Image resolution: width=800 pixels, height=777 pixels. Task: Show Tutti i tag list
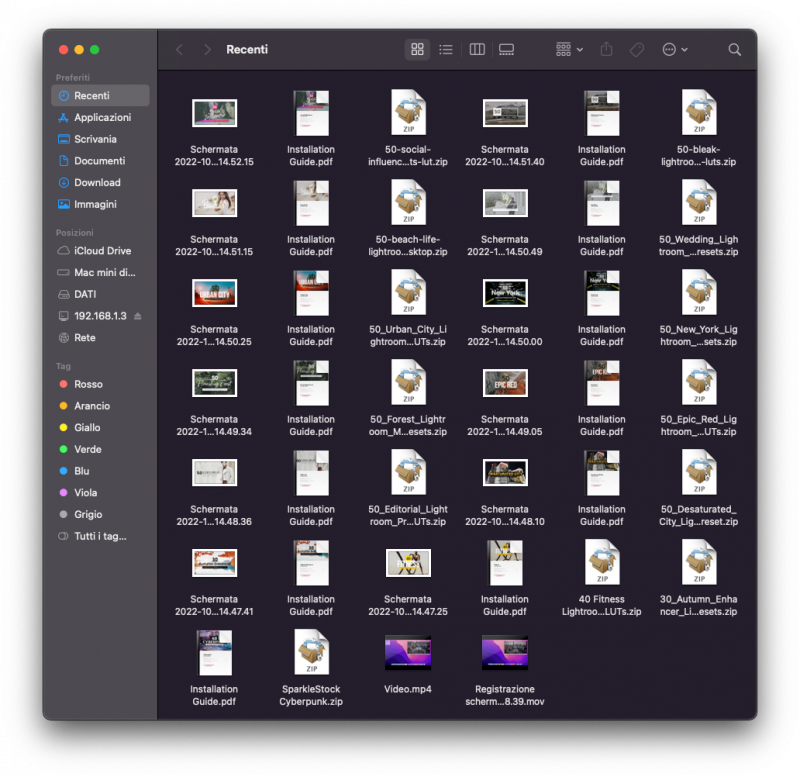click(x=101, y=536)
